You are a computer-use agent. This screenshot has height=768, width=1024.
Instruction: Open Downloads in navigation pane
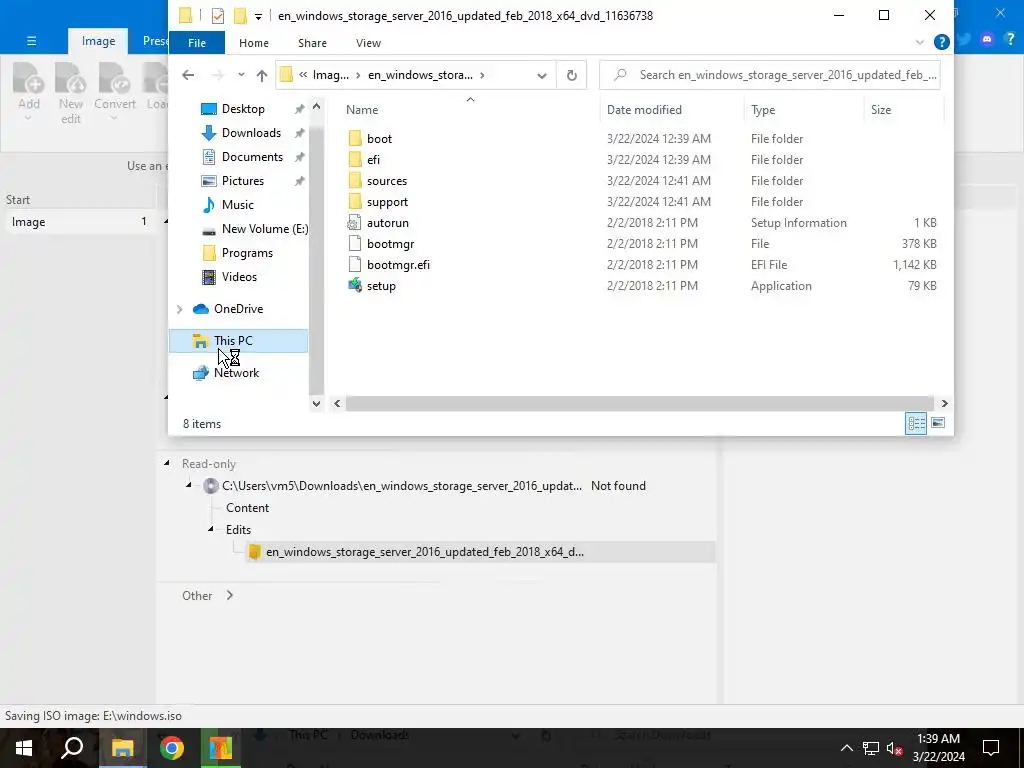(x=251, y=133)
